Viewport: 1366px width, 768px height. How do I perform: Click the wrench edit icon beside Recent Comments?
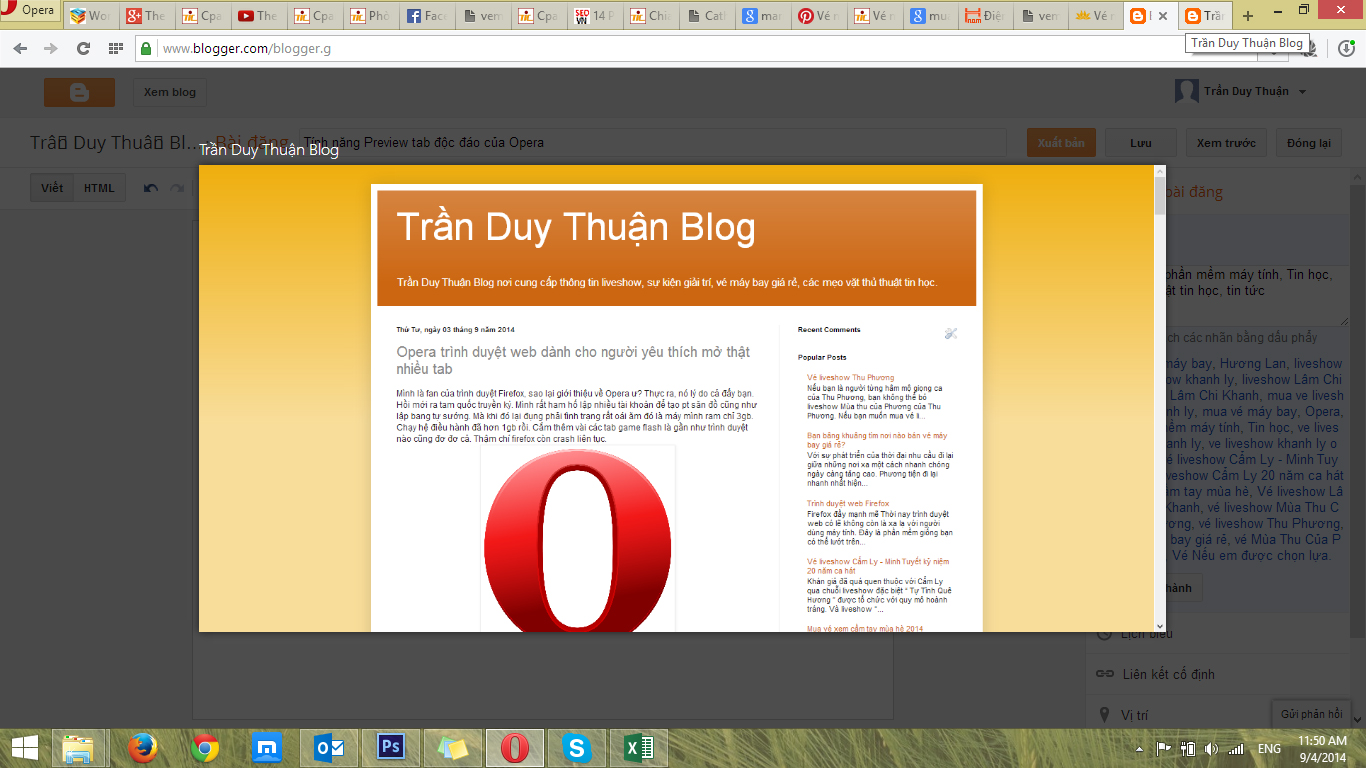coord(951,333)
